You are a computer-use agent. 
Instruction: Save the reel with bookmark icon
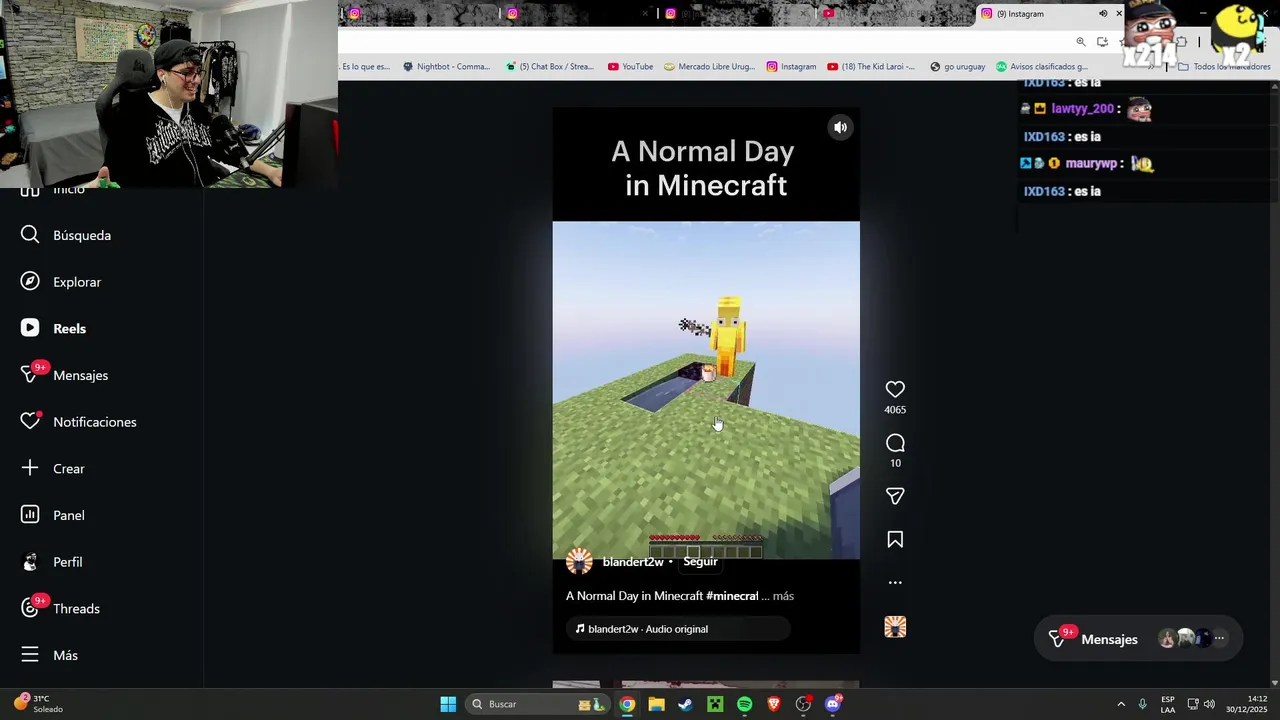click(x=895, y=540)
